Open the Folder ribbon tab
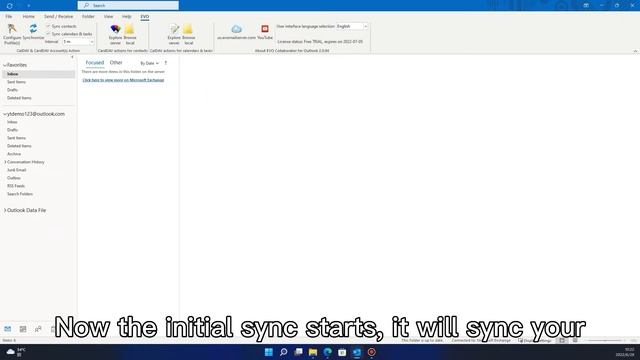640x360 pixels. [x=88, y=16]
